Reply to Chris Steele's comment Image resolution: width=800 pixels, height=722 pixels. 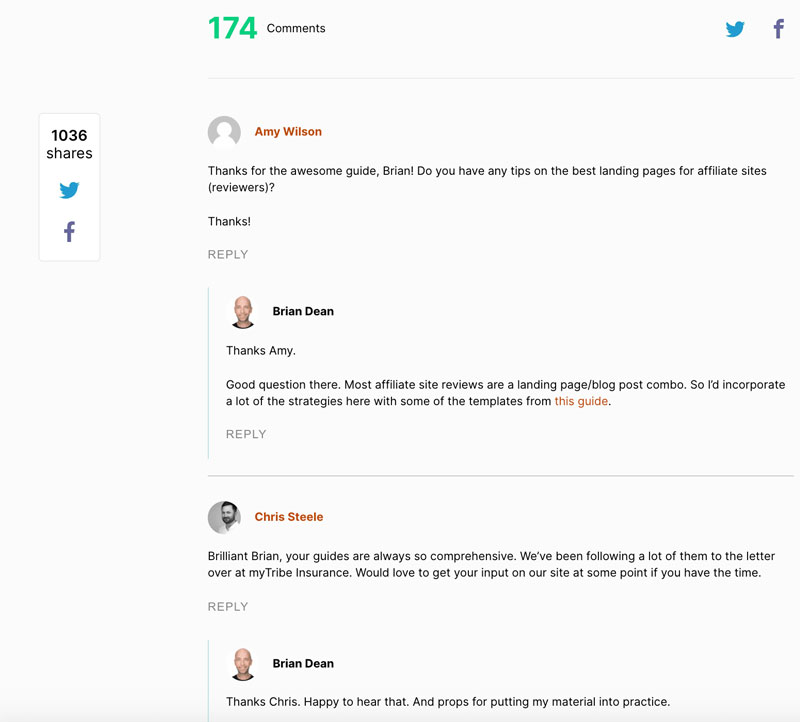point(228,606)
